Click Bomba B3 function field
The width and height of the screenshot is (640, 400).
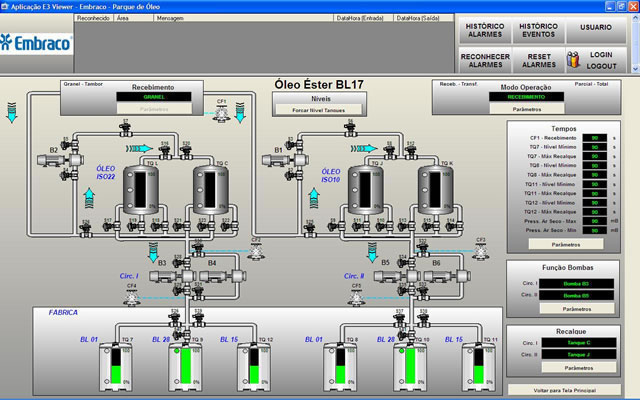tap(578, 284)
